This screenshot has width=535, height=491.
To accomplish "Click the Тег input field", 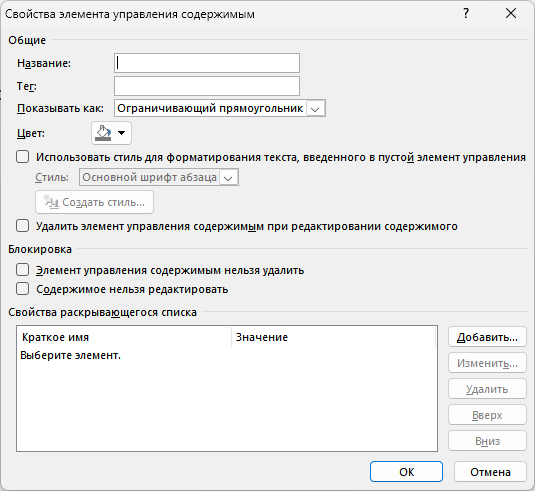I will click(207, 86).
